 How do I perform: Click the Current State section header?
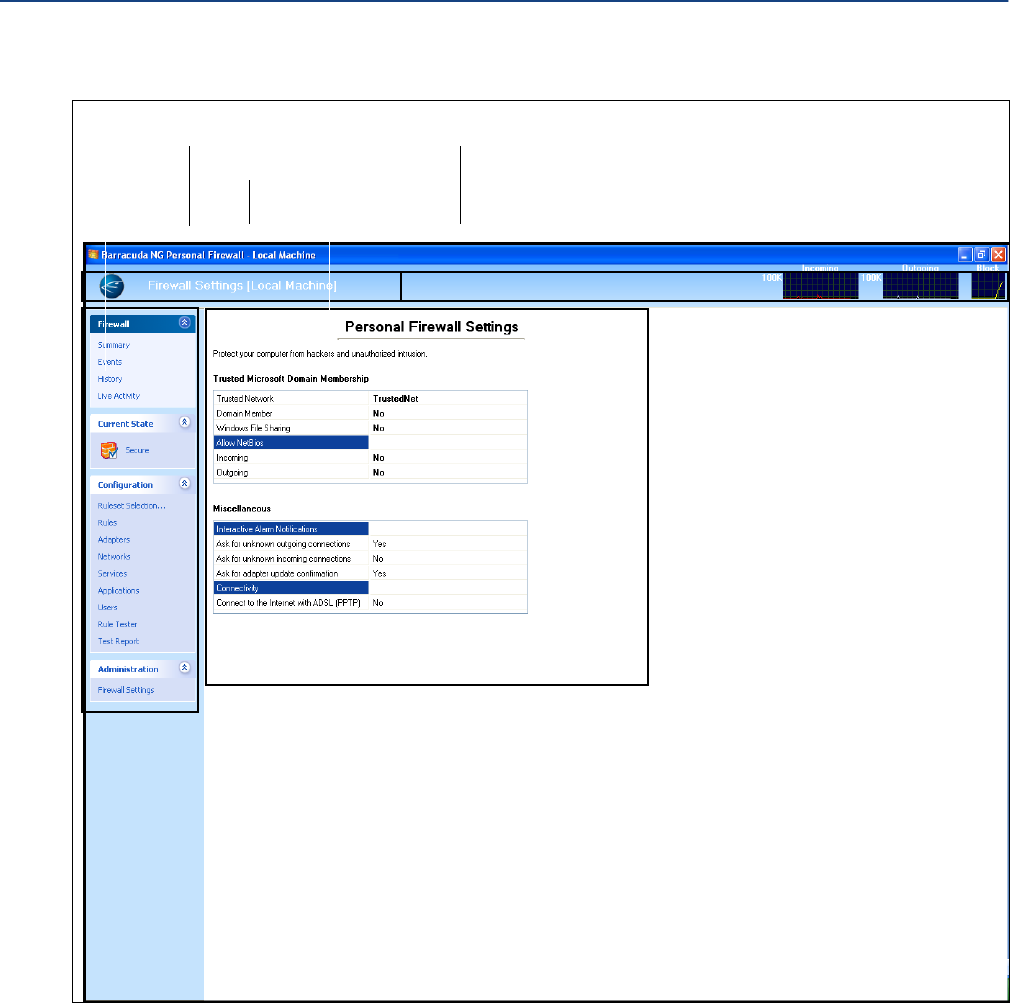point(143,423)
